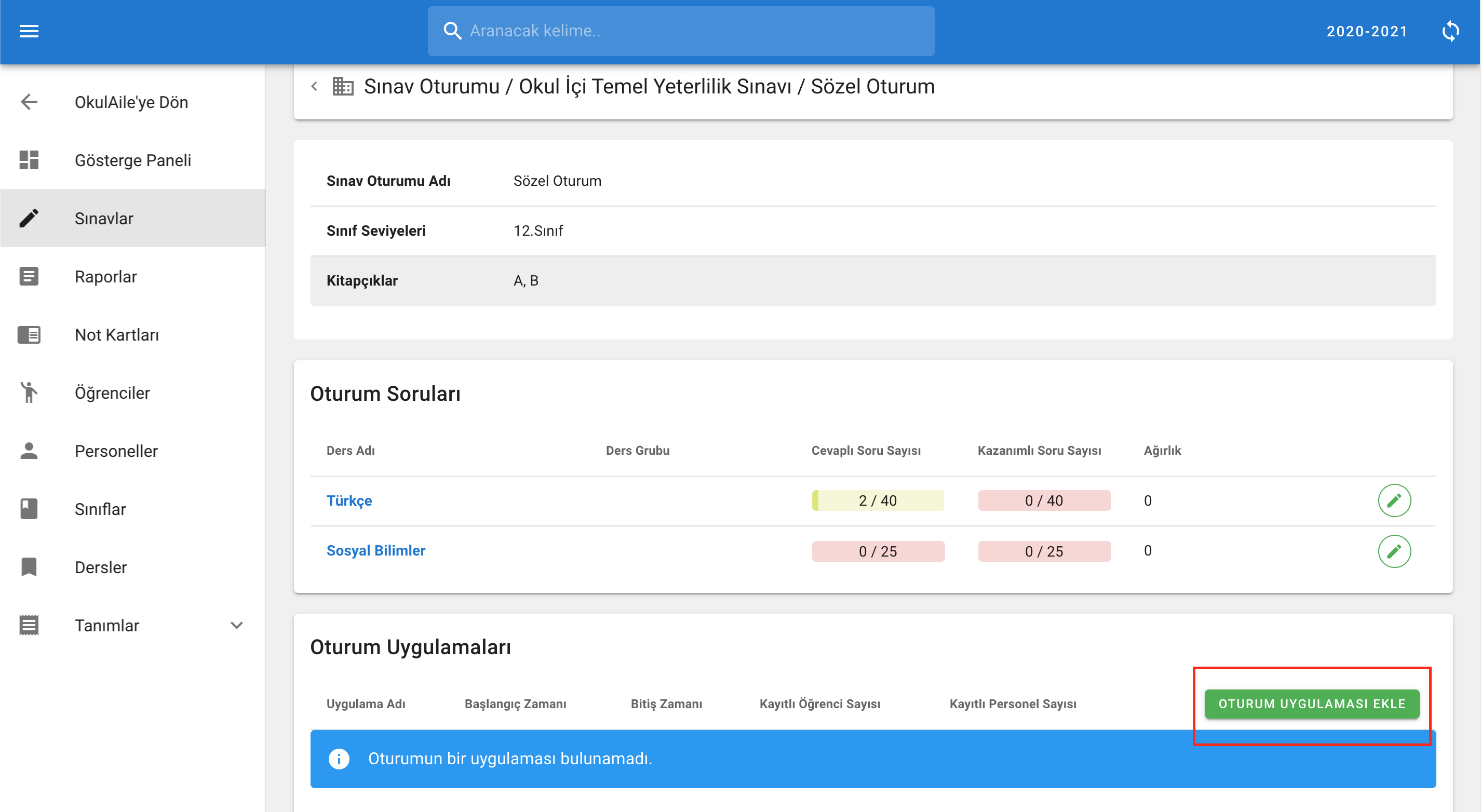The image size is (1481, 812).
Task: Click the Sınıflar book icon
Action: (29, 509)
